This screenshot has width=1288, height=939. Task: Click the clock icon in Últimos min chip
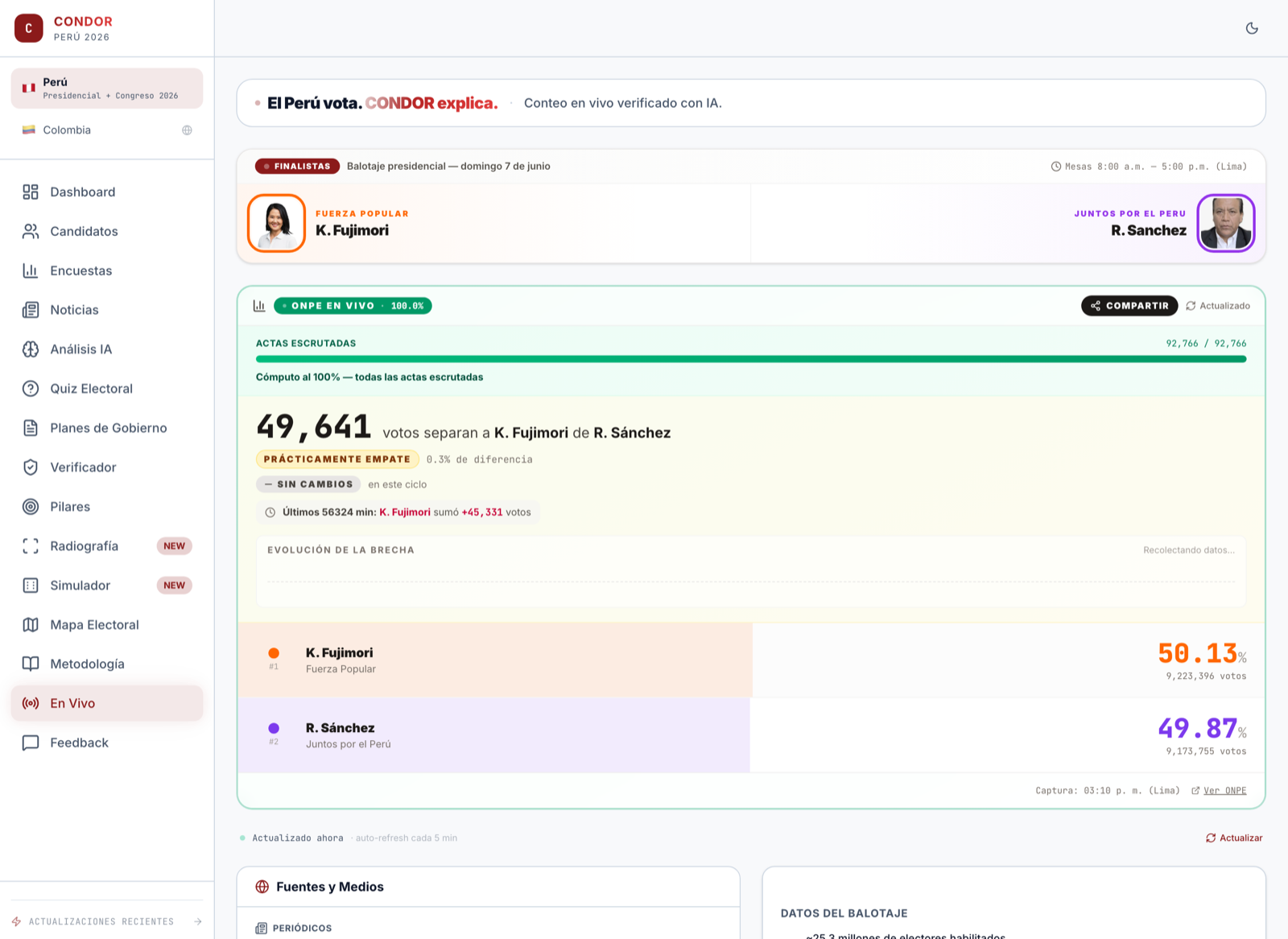[270, 512]
